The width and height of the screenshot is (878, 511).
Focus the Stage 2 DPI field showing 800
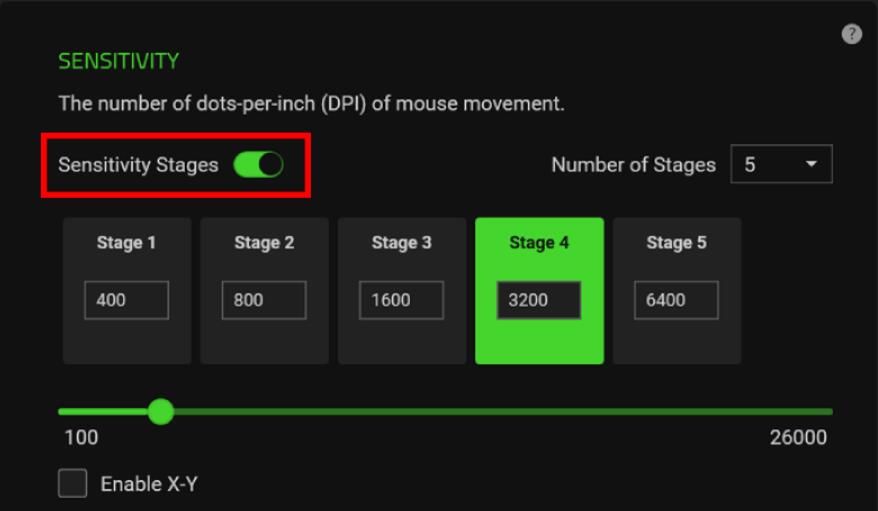tap(264, 300)
